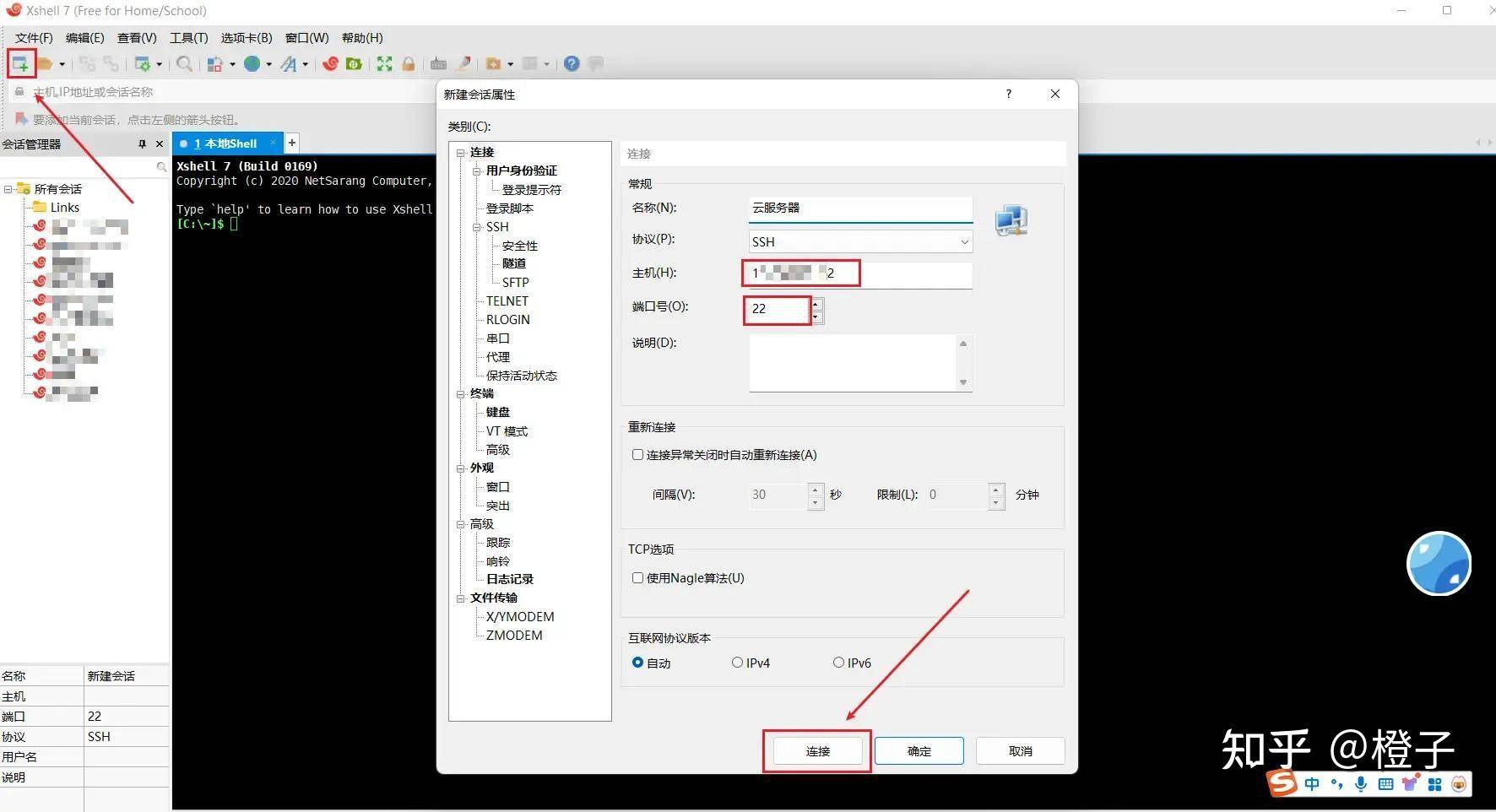The height and width of the screenshot is (812, 1496).
Task: Click the lock screen toolbar icon
Action: point(409,64)
